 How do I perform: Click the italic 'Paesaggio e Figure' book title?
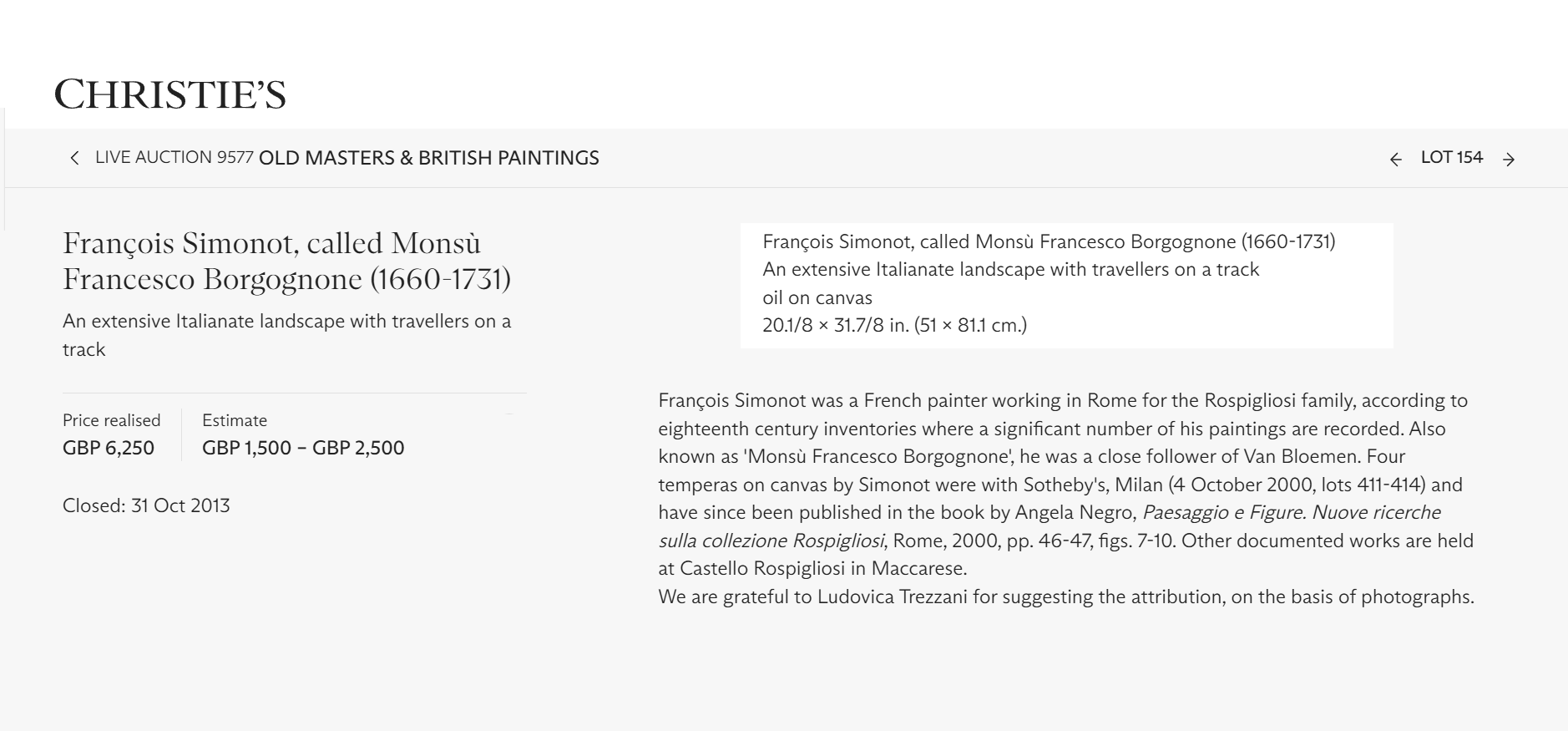pyautogui.click(x=1222, y=512)
